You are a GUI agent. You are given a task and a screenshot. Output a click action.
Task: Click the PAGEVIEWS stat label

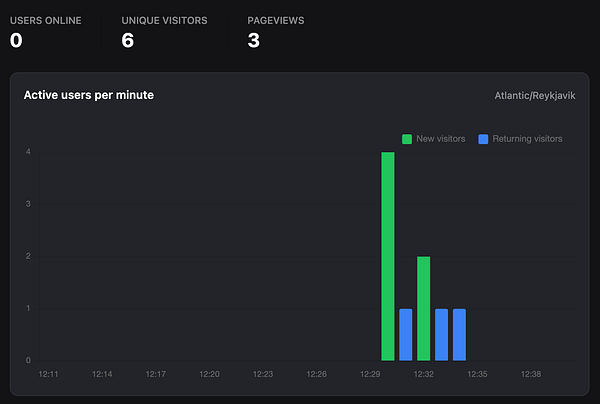pos(276,21)
